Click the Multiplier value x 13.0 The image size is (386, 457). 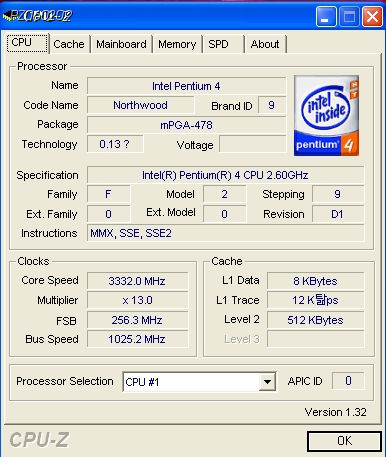(x=137, y=300)
